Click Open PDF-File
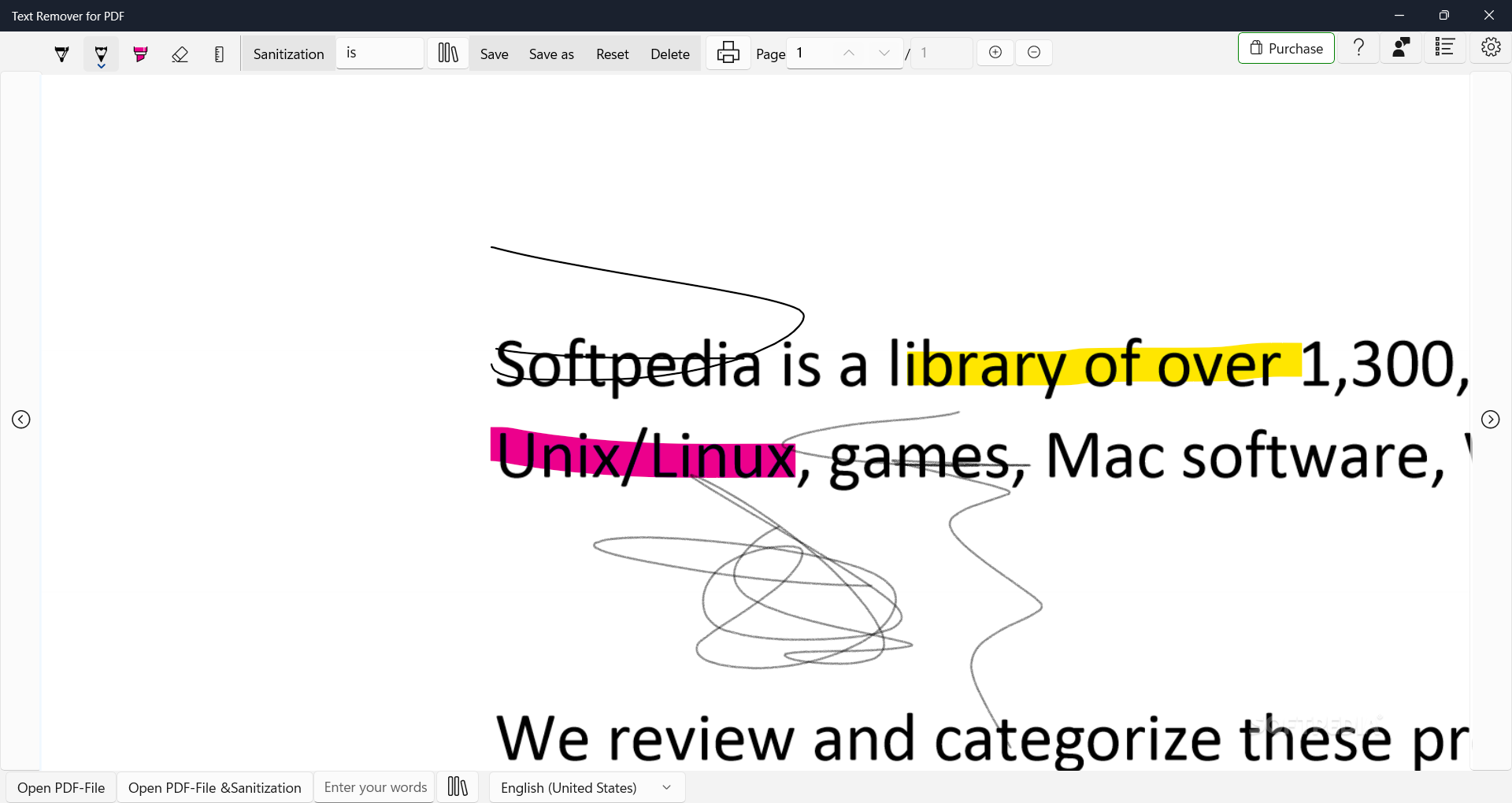This screenshot has width=1512, height=803. tap(61, 787)
